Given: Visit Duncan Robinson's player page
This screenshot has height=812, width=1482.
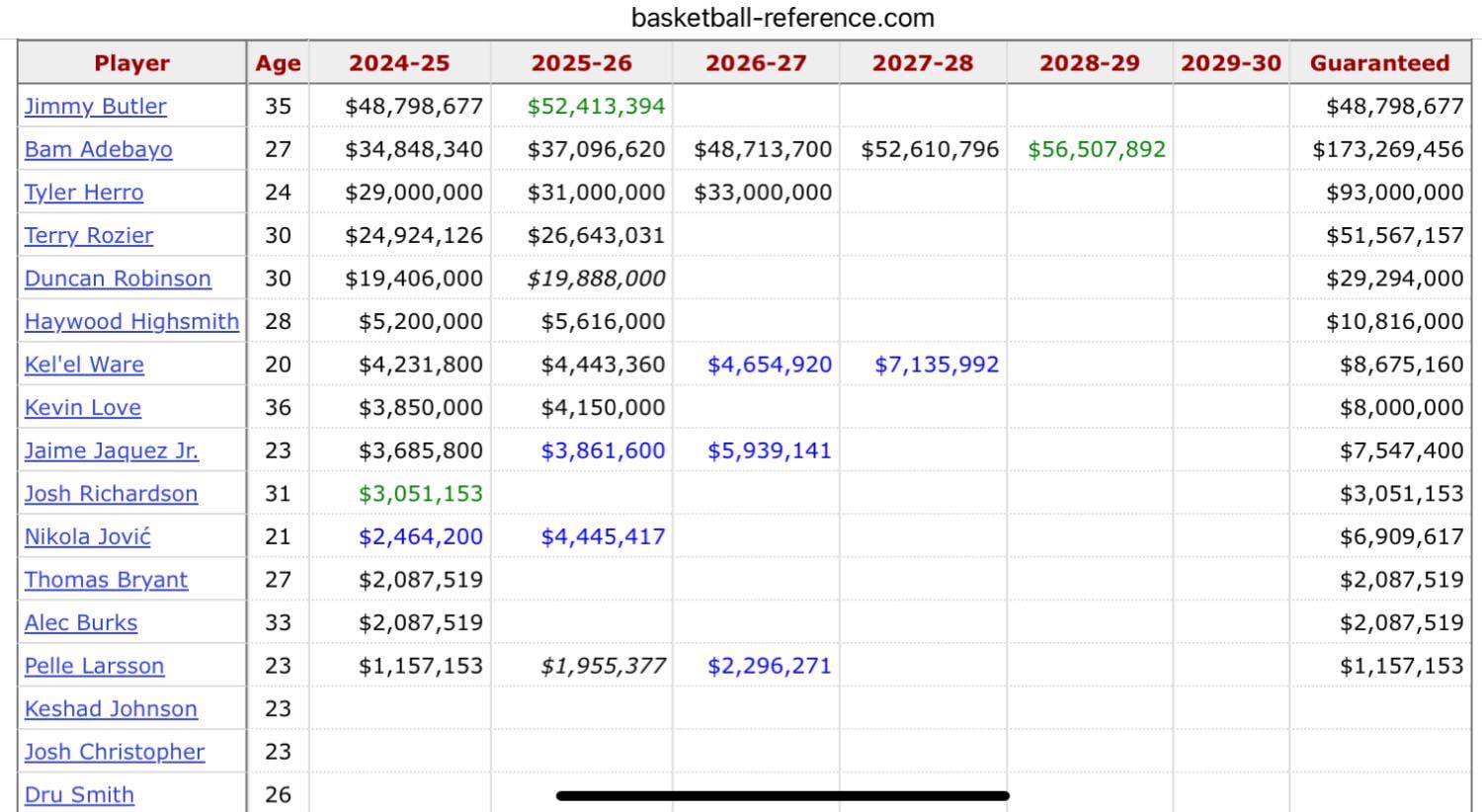Looking at the screenshot, I should (118, 279).
